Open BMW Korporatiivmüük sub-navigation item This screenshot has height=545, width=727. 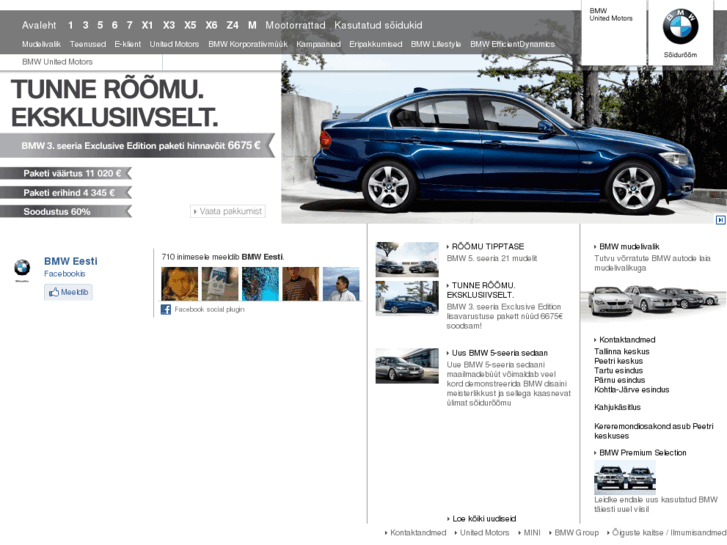pos(248,44)
